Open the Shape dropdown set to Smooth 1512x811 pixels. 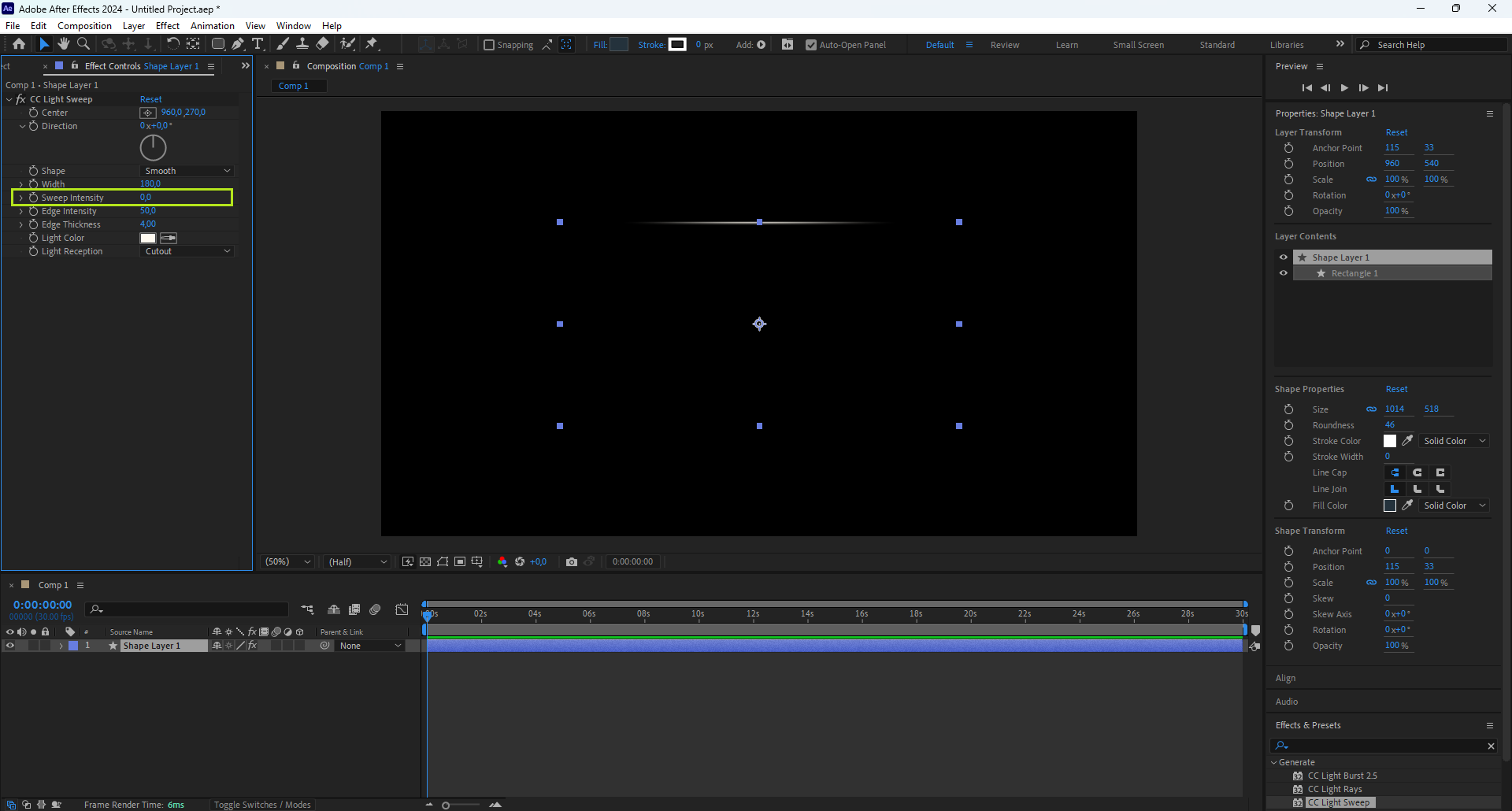[x=187, y=171]
